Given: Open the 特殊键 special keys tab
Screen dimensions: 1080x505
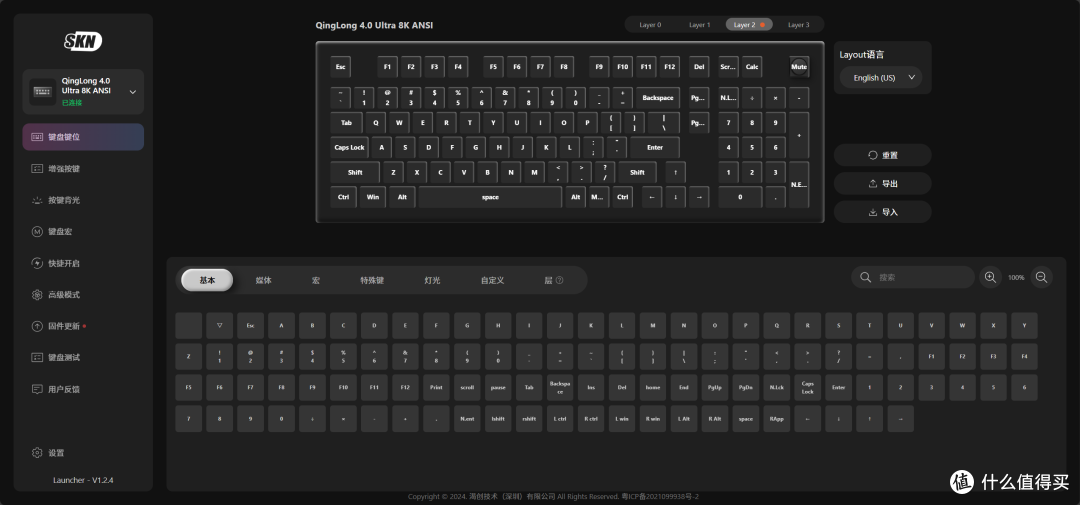Looking at the screenshot, I should point(372,280).
